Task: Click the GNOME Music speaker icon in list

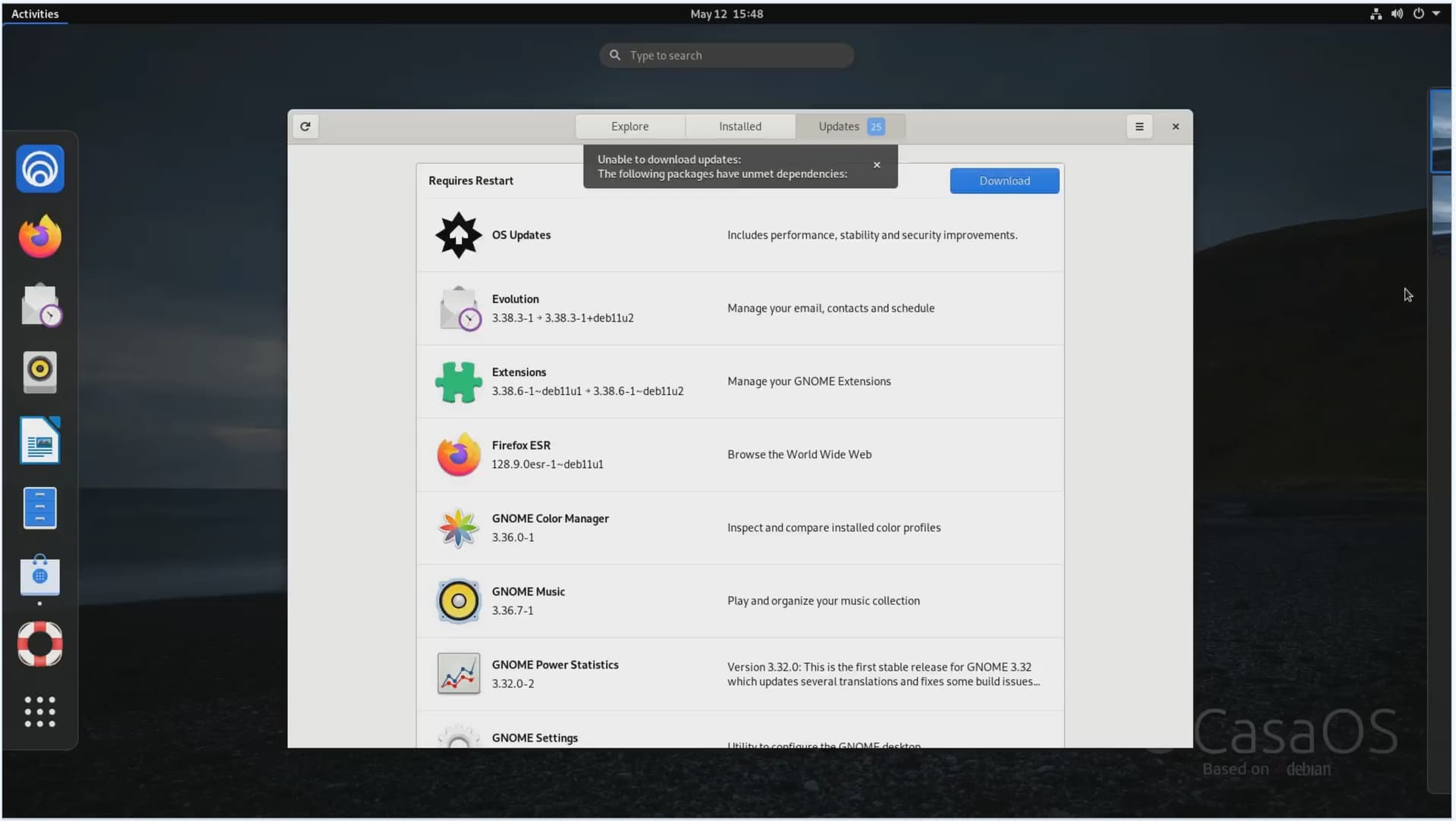Action: (x=458, y=601)
